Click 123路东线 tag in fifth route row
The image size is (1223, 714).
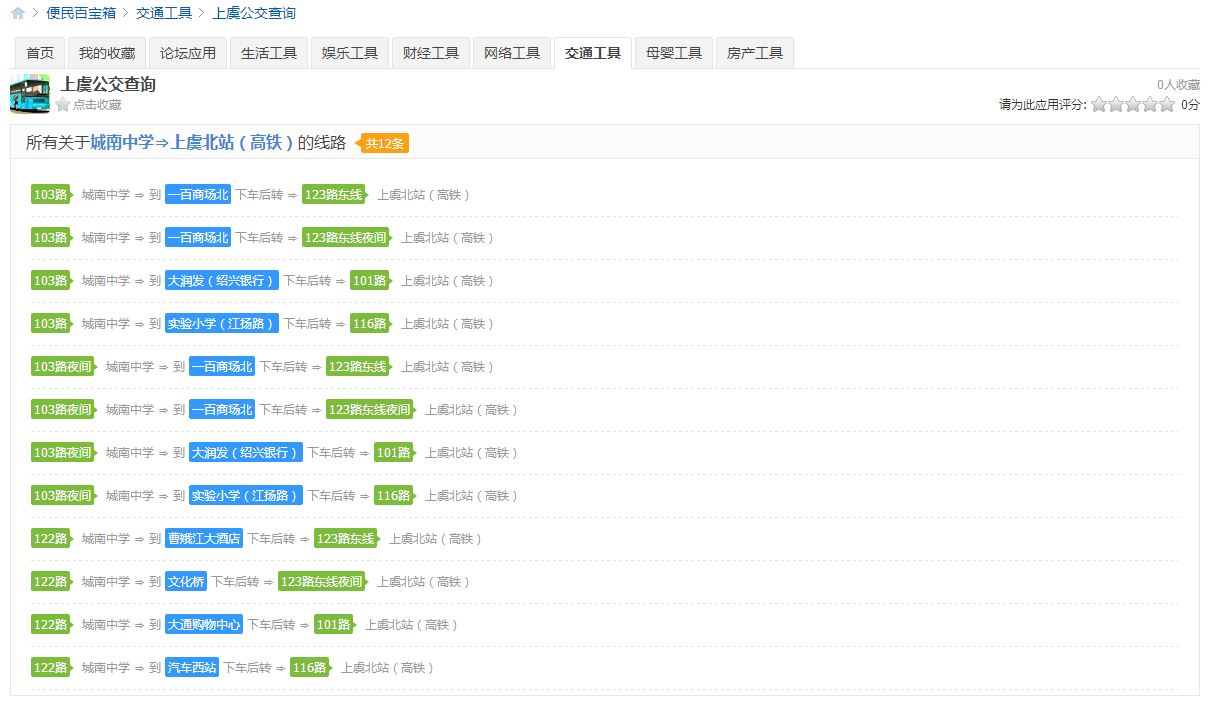[x=358, y=367]
